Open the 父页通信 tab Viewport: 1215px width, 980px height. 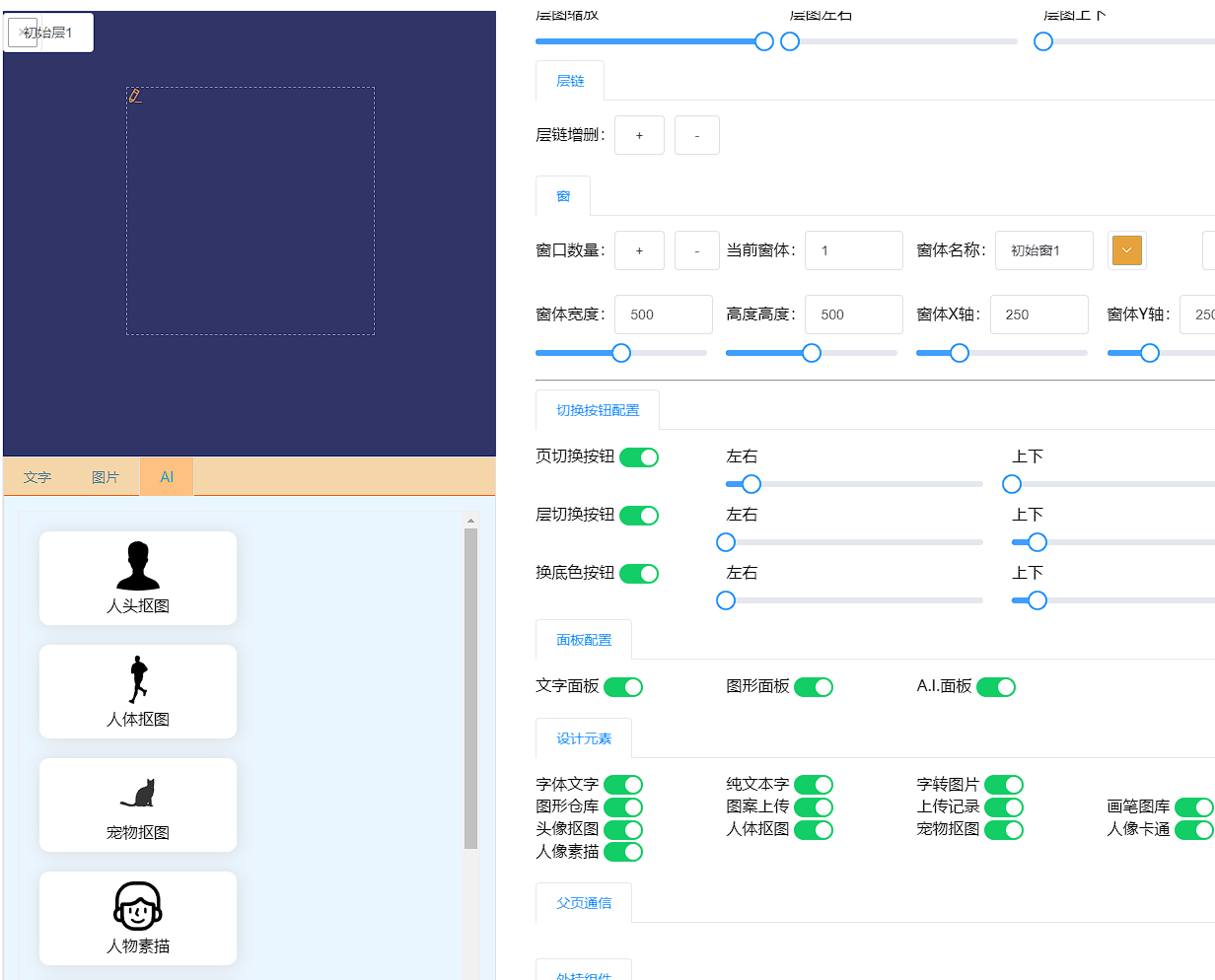coord(584,903)
